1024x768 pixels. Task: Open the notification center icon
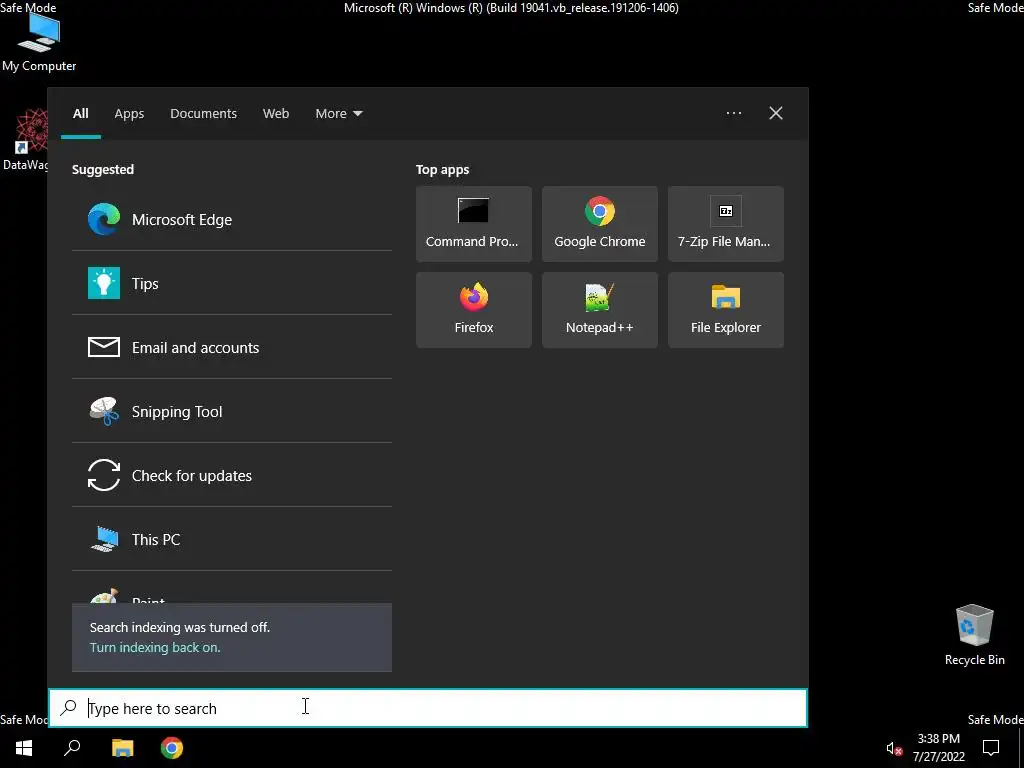pyautogui.click(x=991, y=748)
